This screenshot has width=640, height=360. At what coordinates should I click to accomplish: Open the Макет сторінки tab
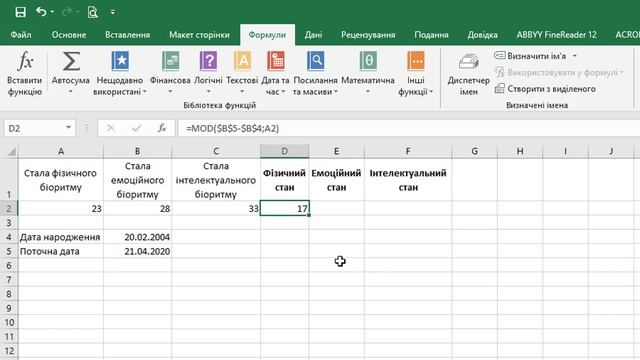[x=199, y=35]
